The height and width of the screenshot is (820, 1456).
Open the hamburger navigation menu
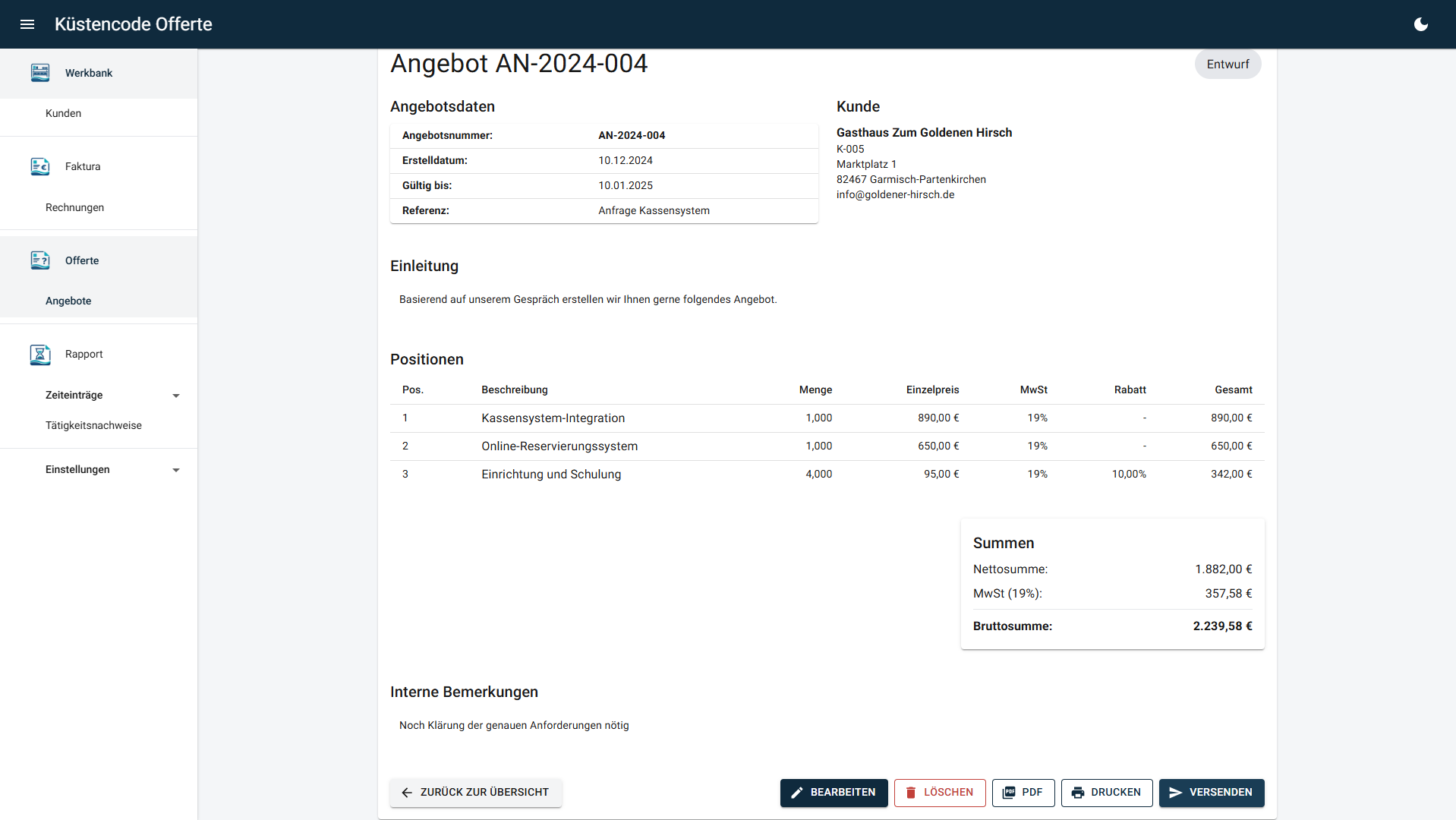(27, 24)
